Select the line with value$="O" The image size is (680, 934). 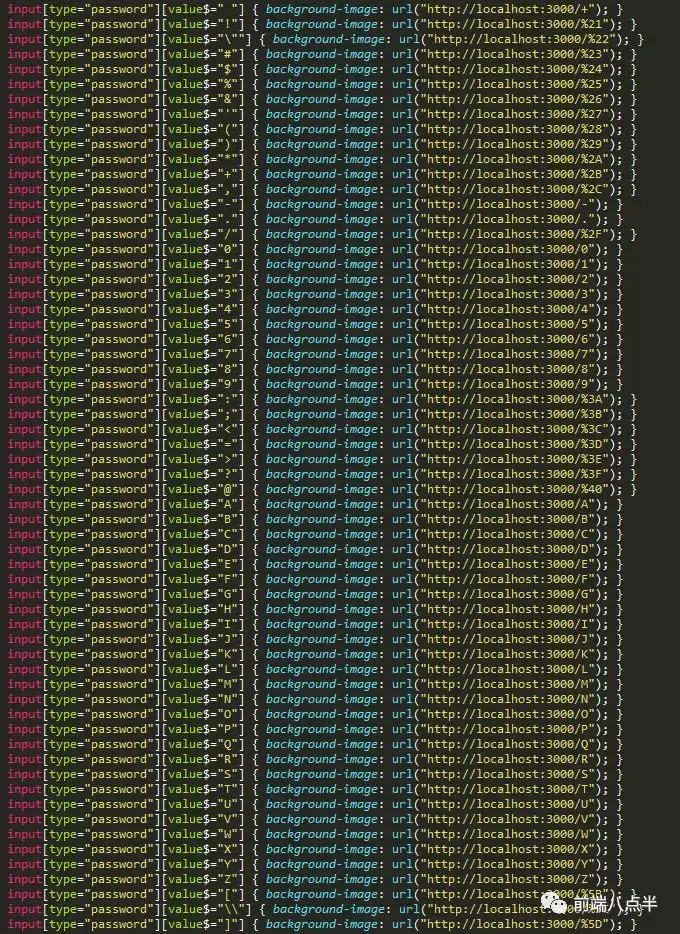(314, 714)
